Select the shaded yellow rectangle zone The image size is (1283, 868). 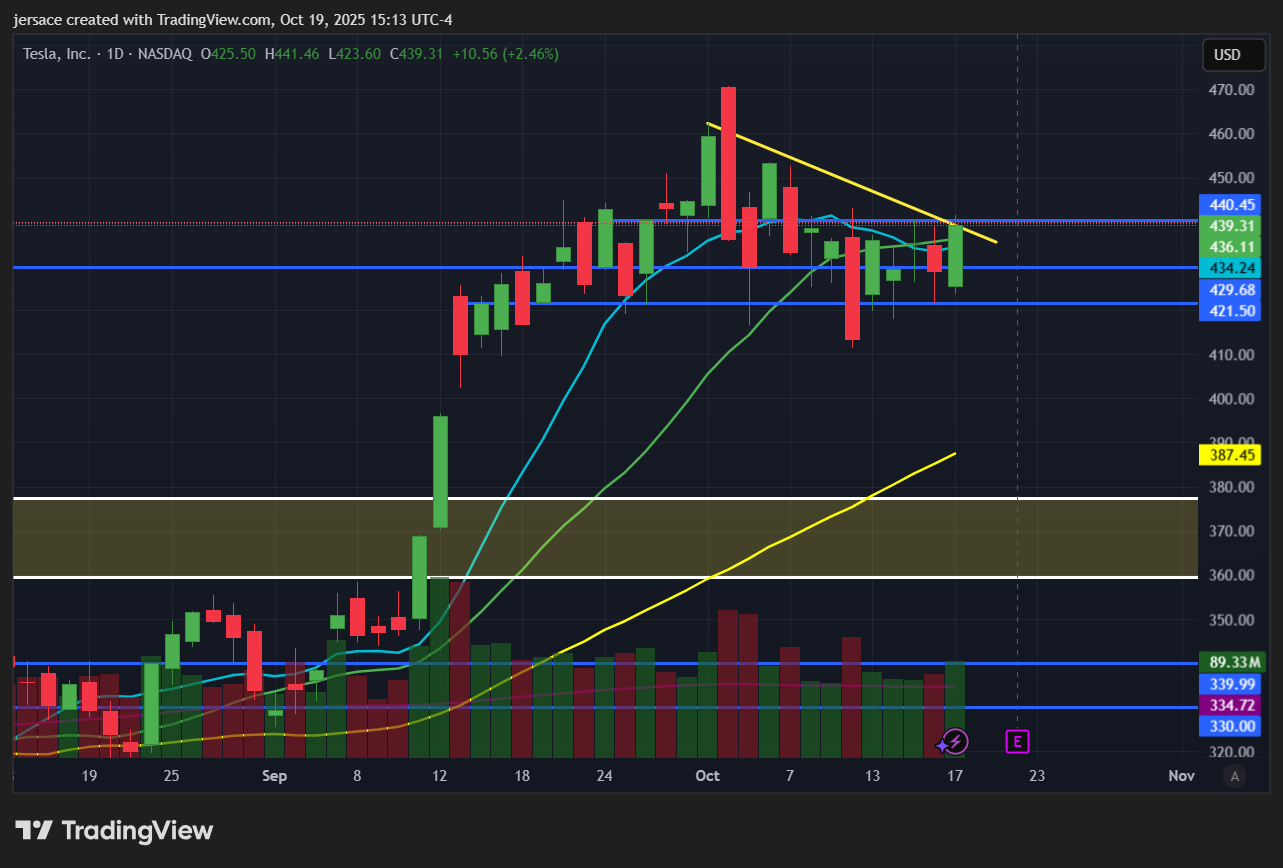coord(605,537)
